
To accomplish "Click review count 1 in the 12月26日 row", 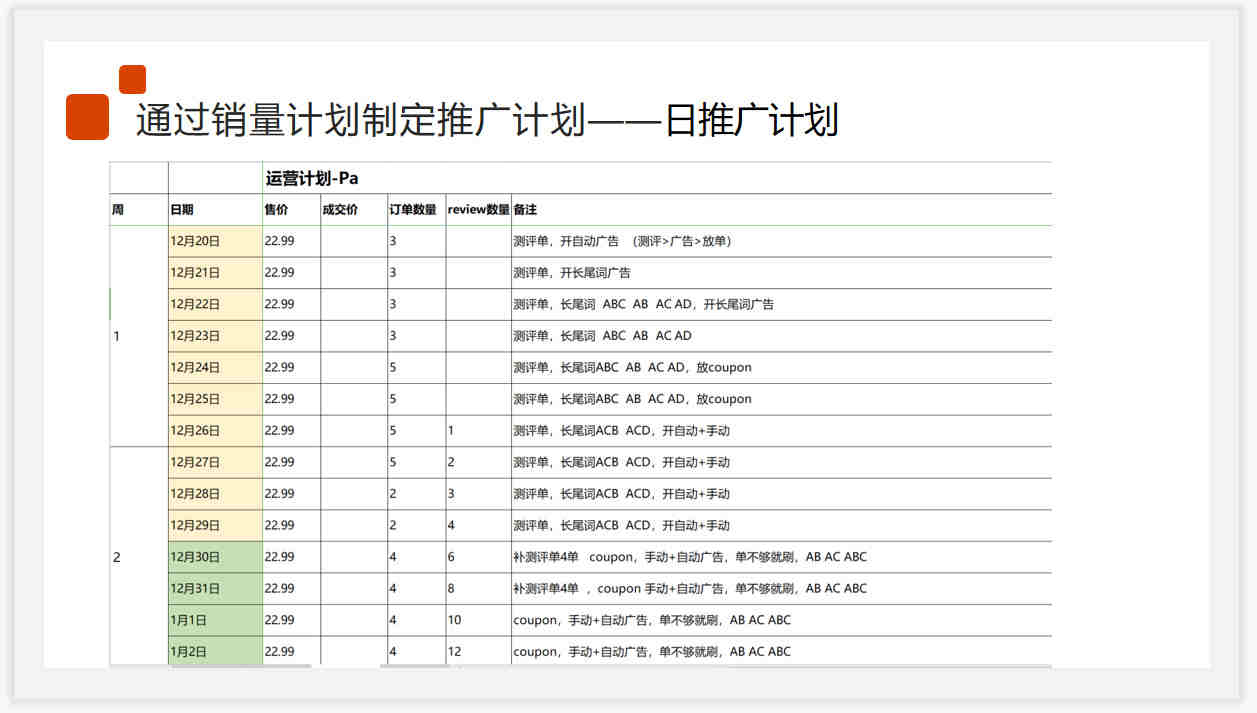I will 451,431.
